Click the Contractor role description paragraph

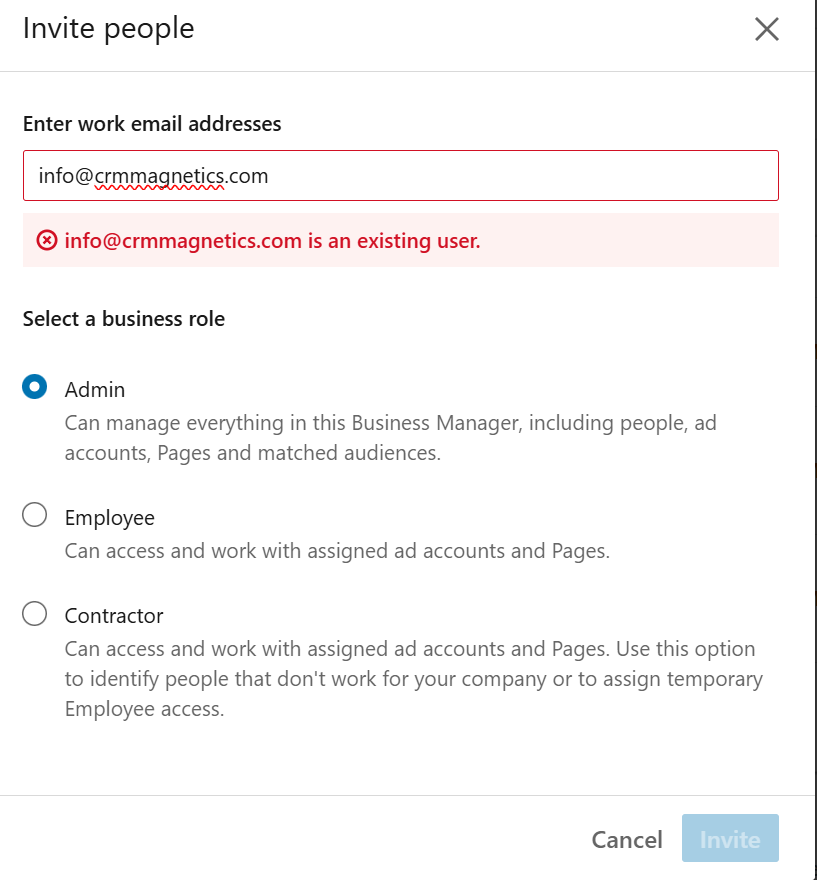pyautogui.click(x=410, y=679)
